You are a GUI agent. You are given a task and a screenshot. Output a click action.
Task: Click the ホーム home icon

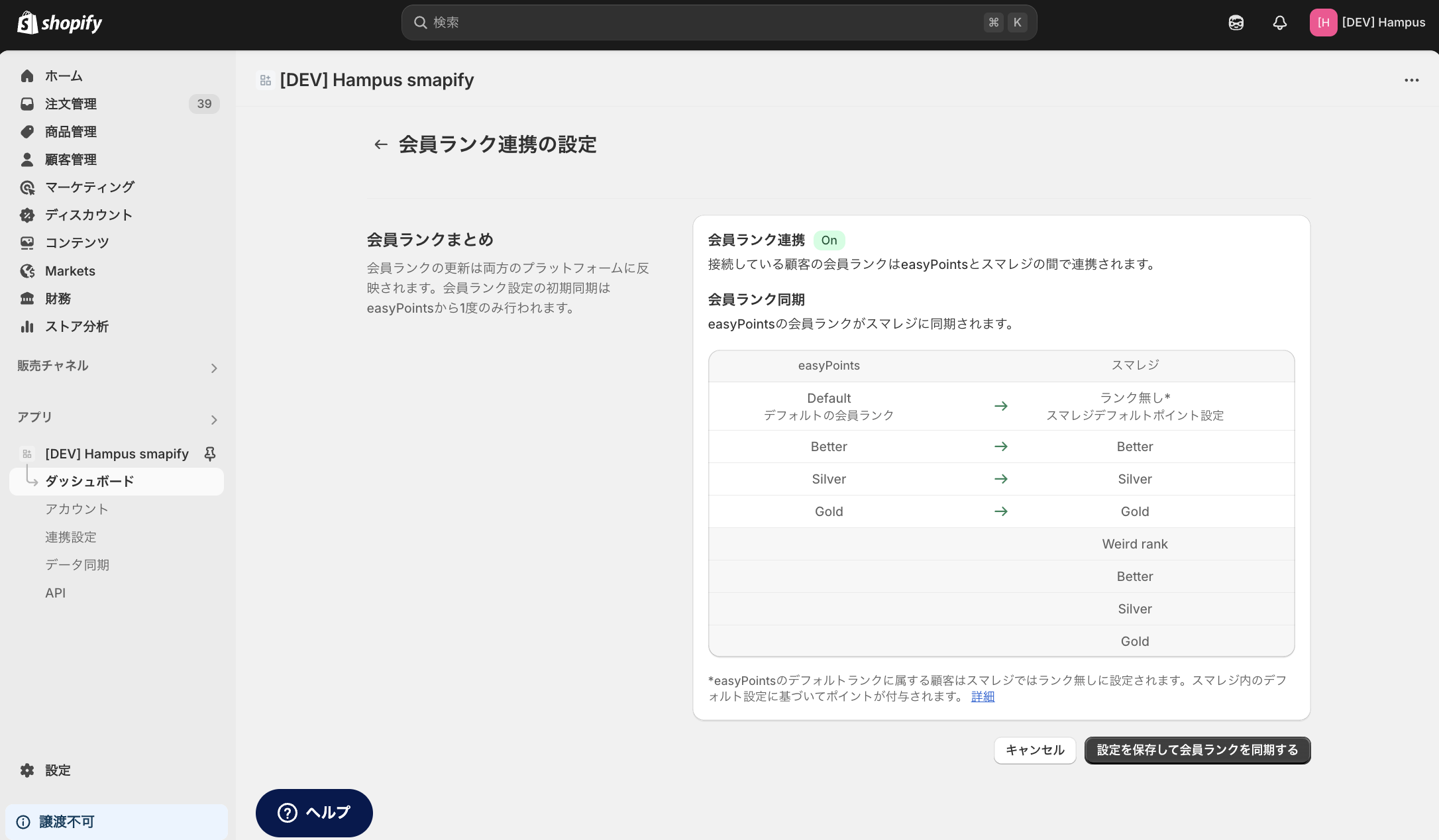click(x=27, y=76)
